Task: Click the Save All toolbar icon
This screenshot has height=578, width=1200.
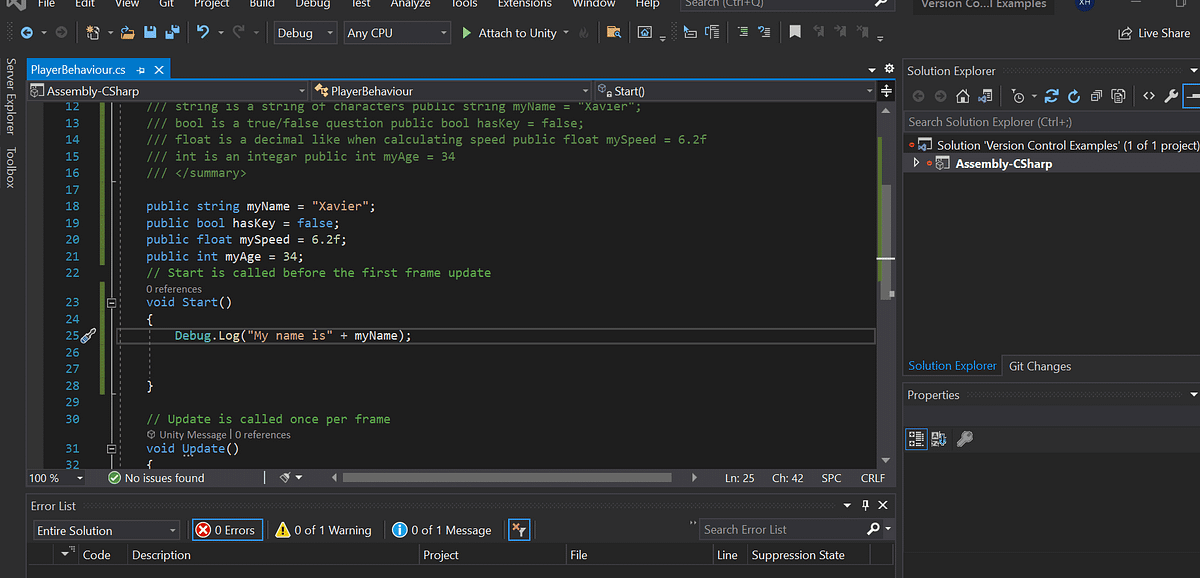Action: point(170,33)
